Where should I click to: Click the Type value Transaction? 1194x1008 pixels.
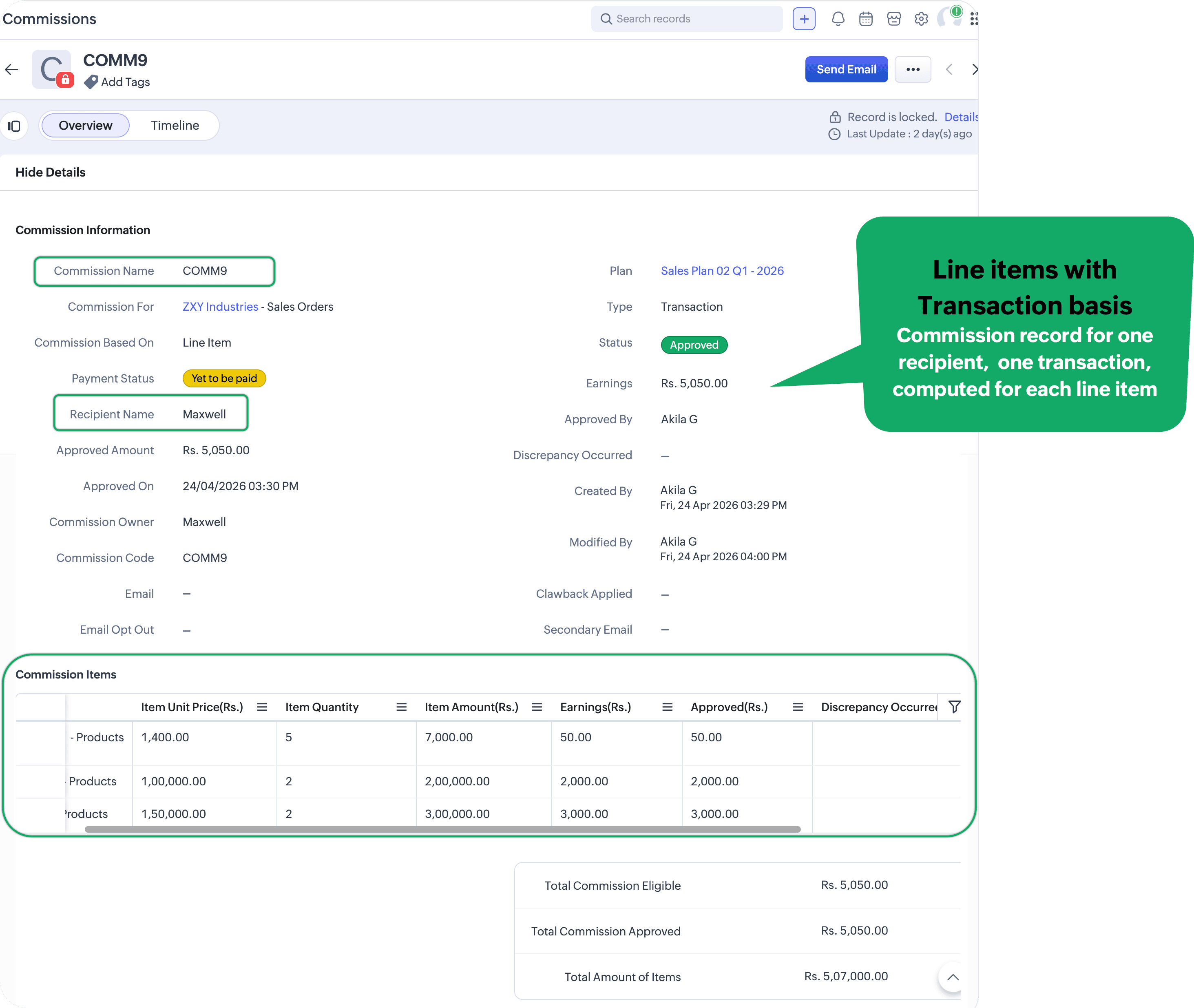[692, 307]
